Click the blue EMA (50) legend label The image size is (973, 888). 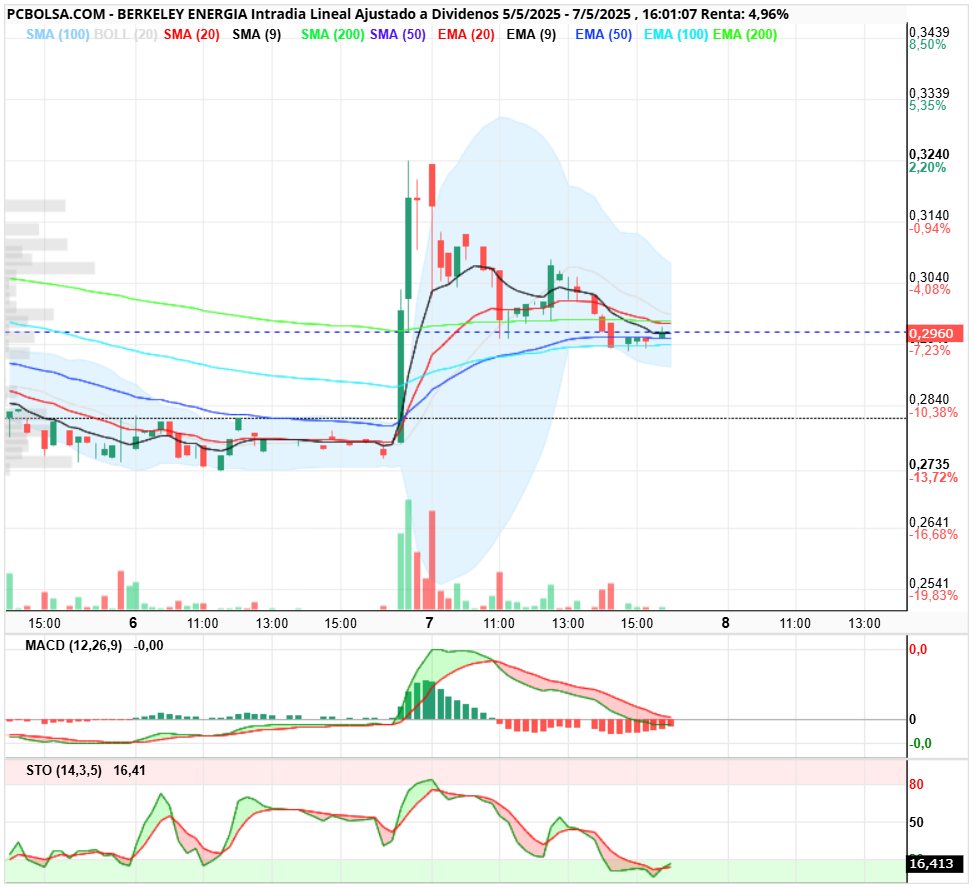[x=603, y=35]
